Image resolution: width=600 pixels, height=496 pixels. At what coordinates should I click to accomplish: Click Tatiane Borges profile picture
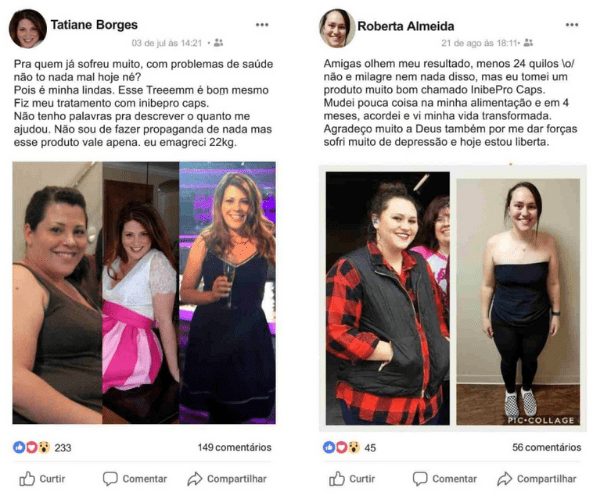pos(28,29)
